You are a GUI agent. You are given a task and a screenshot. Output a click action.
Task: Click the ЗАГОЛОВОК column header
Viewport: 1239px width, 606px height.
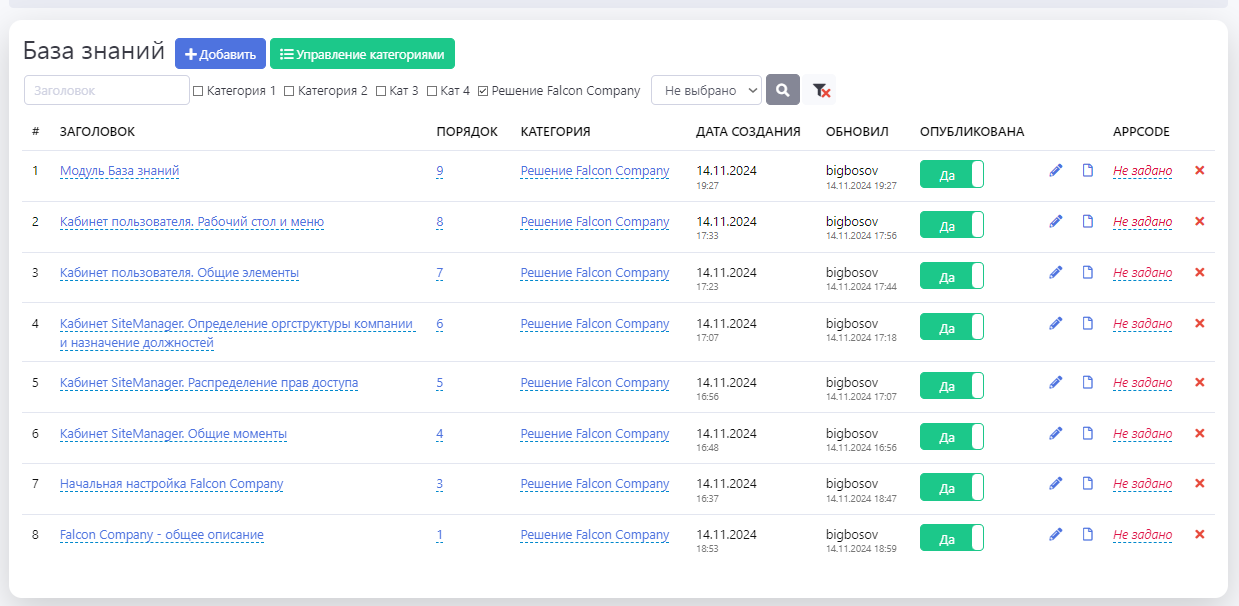tap(97, 132)
